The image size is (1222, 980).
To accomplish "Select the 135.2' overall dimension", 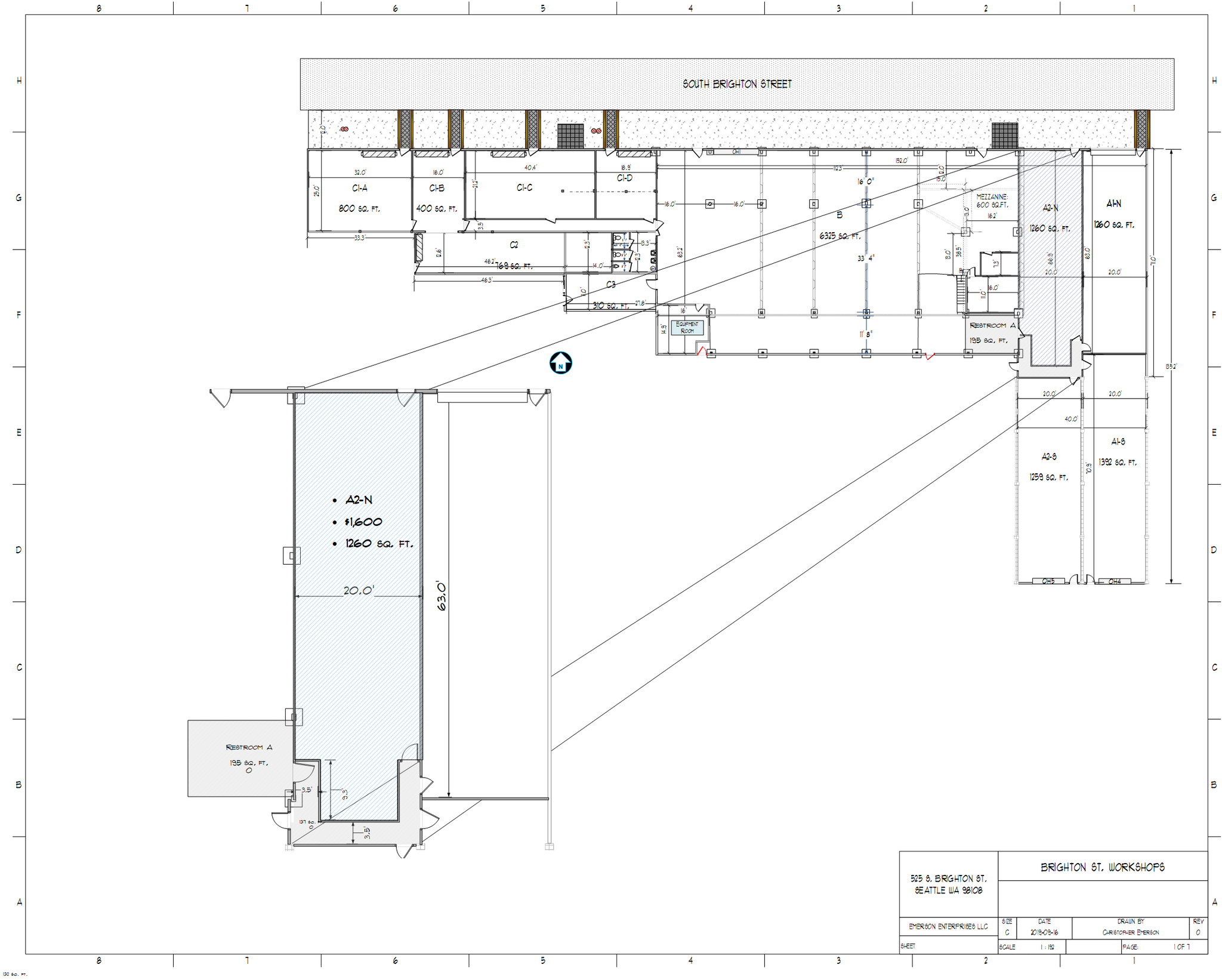I will (x=1171, y=366).
